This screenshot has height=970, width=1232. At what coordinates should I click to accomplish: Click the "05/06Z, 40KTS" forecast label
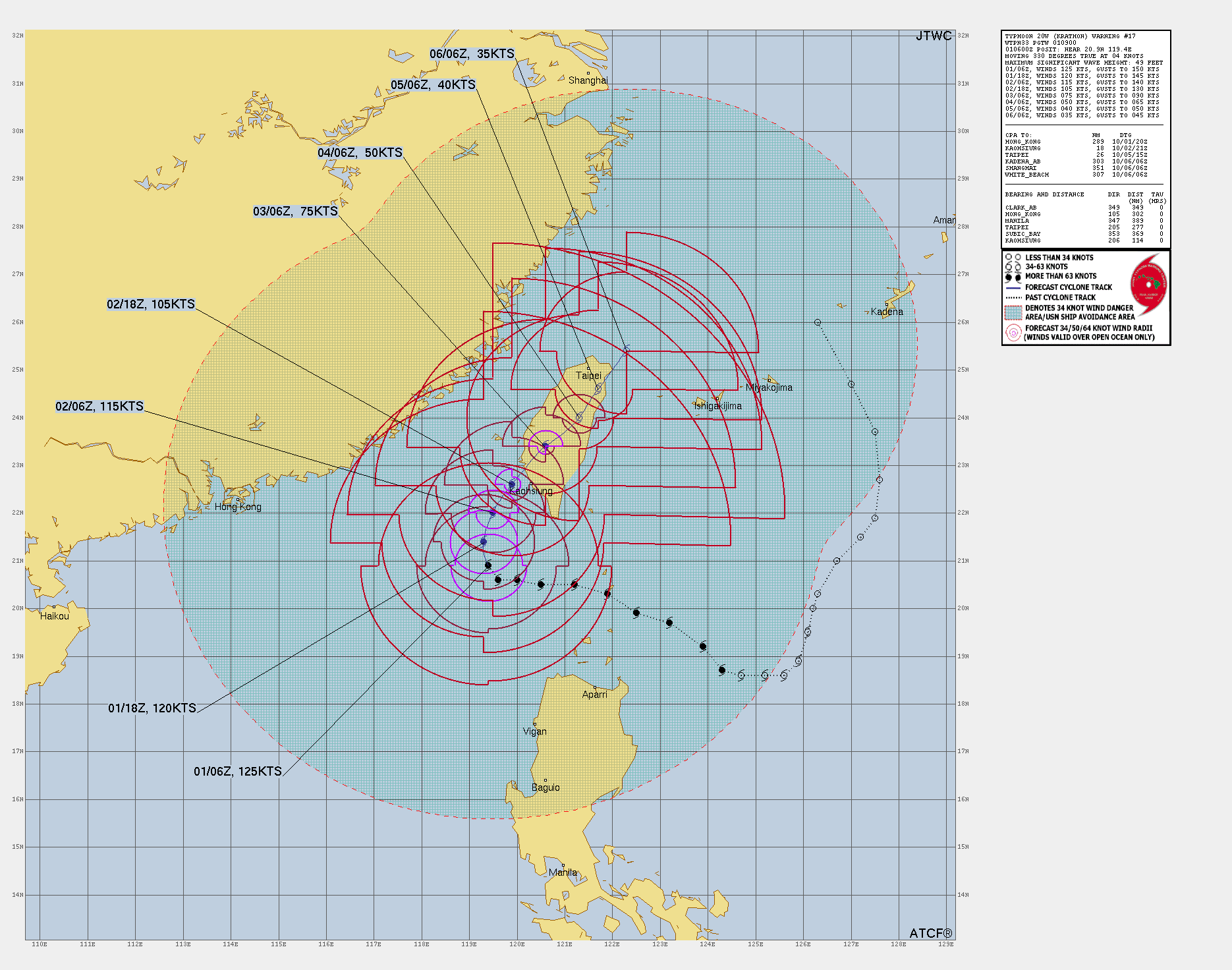point(433,85)
